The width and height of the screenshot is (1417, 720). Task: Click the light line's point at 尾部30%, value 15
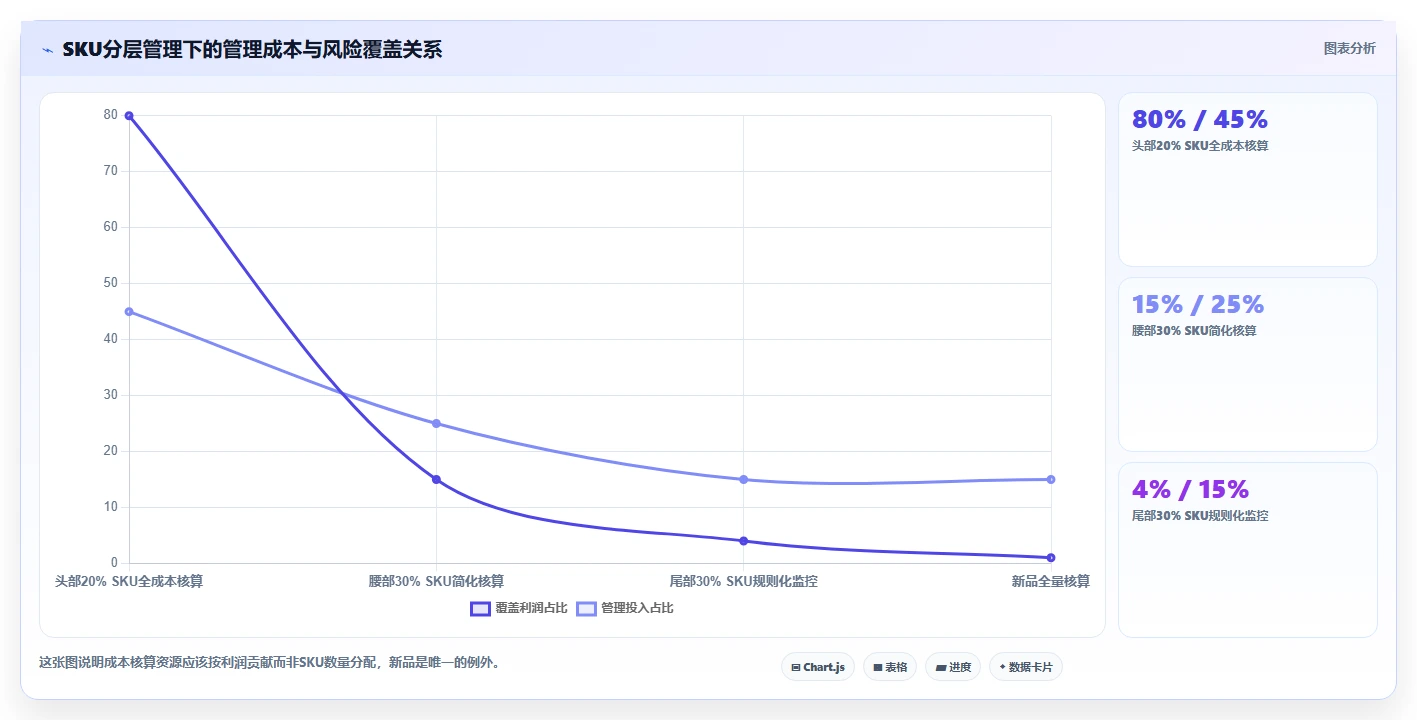point(743,480)
